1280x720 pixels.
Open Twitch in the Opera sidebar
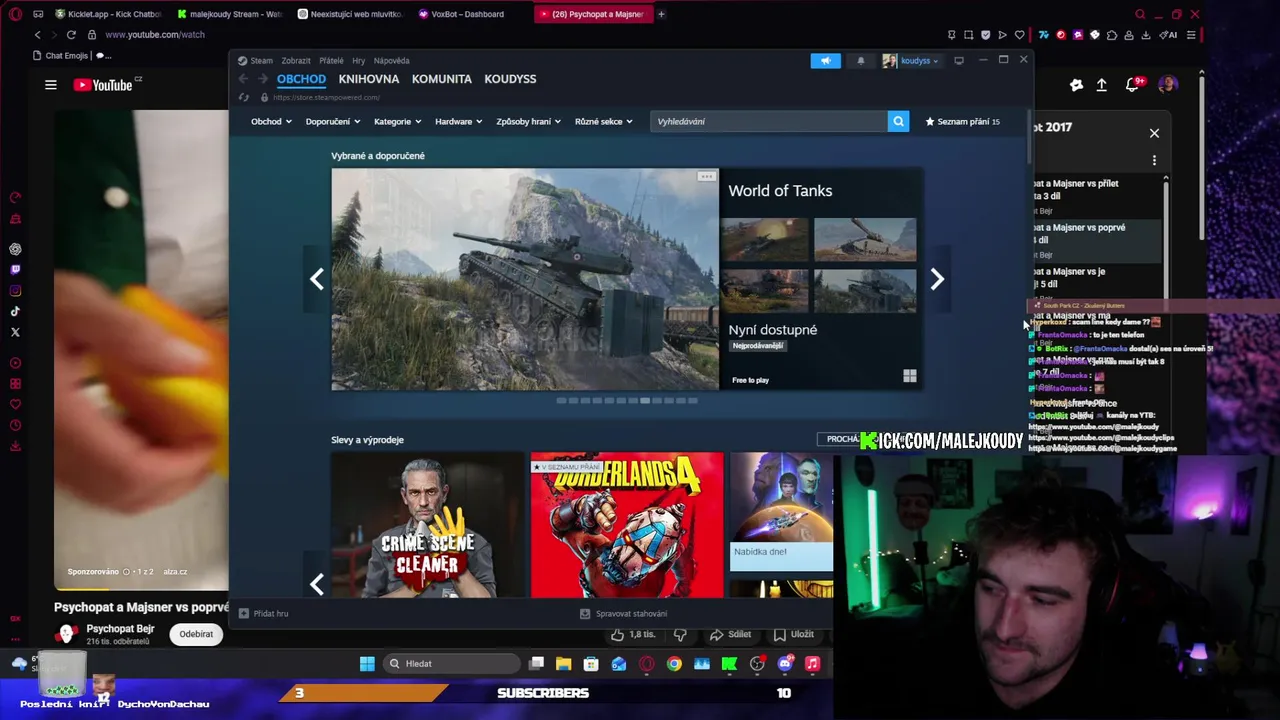(15, 270)
